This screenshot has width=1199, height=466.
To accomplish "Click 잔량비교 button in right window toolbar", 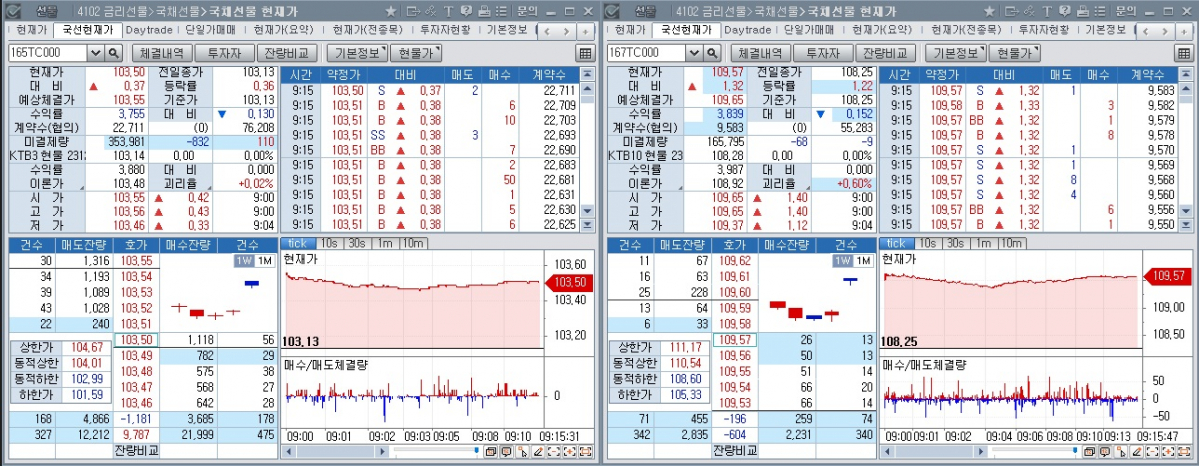I will pyautogui.click(x=885, y=53).
